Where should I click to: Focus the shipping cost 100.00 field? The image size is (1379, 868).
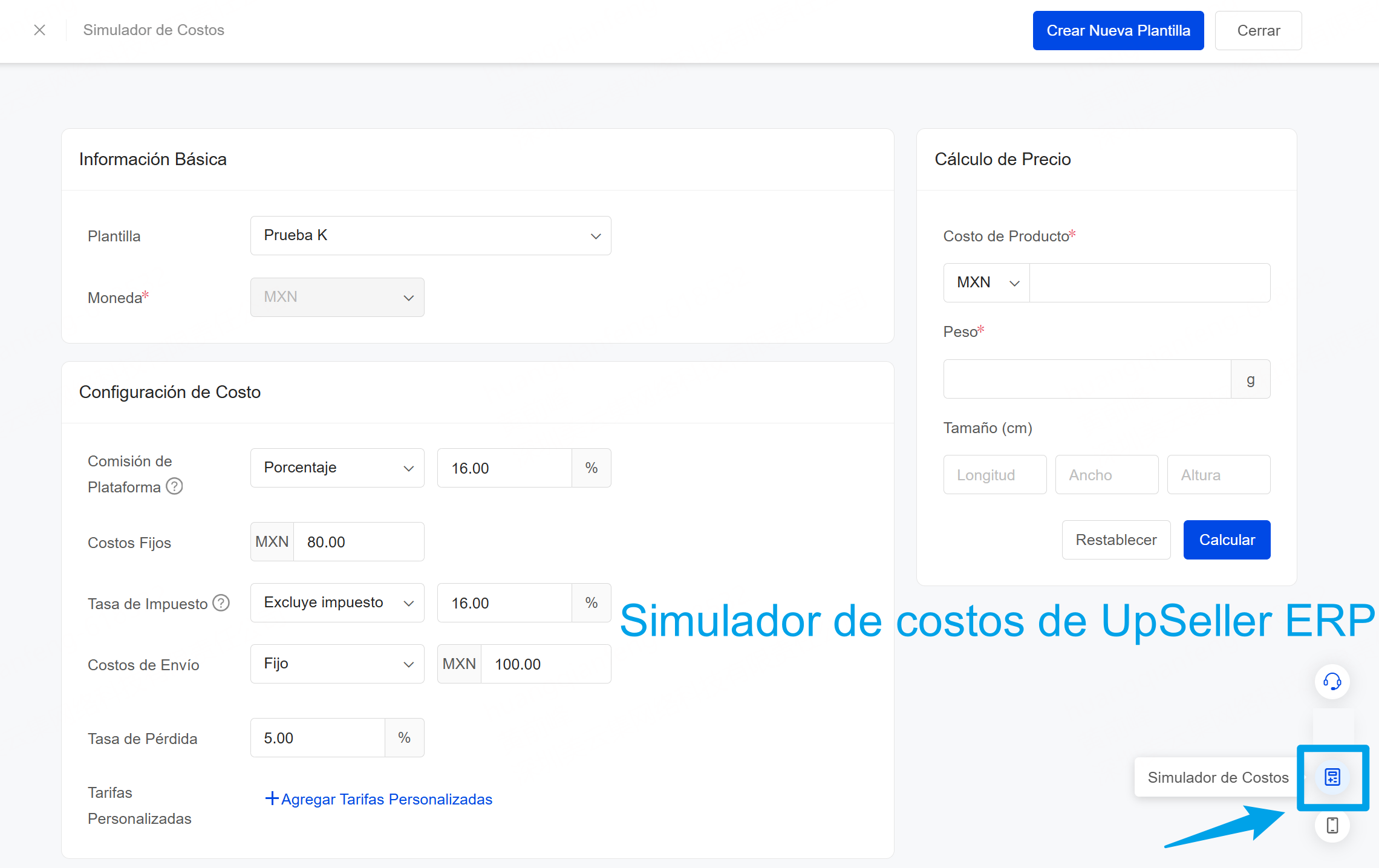point(546,664)
